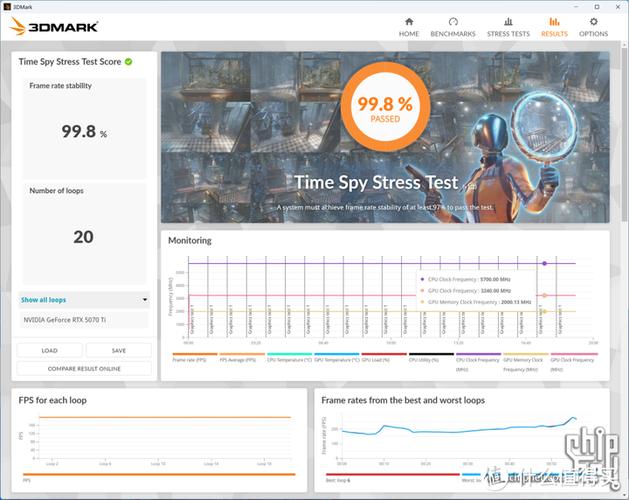
Task: Click the LOAD button
Action: tap(49, 350)
